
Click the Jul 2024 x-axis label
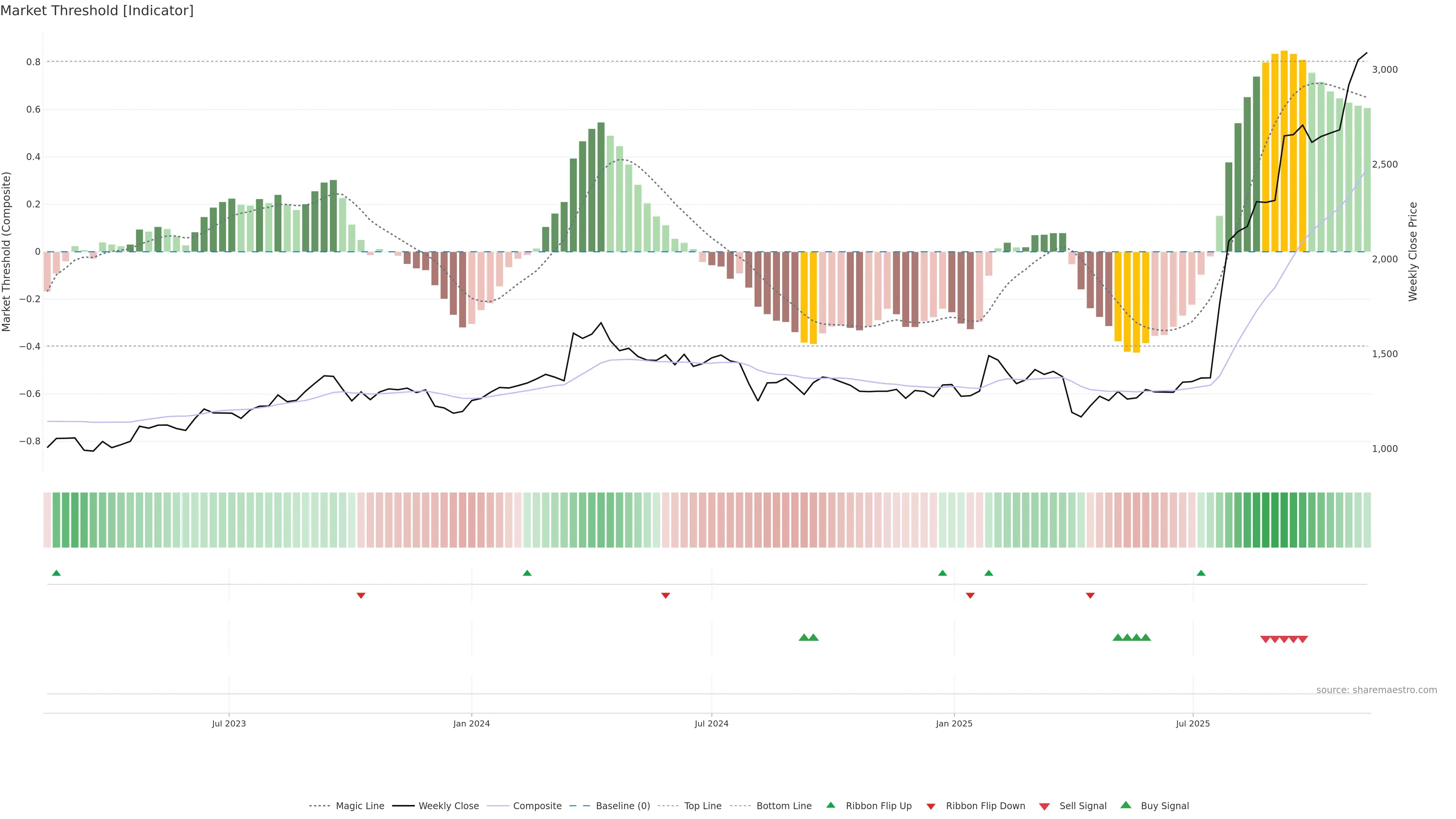(711, 723)
